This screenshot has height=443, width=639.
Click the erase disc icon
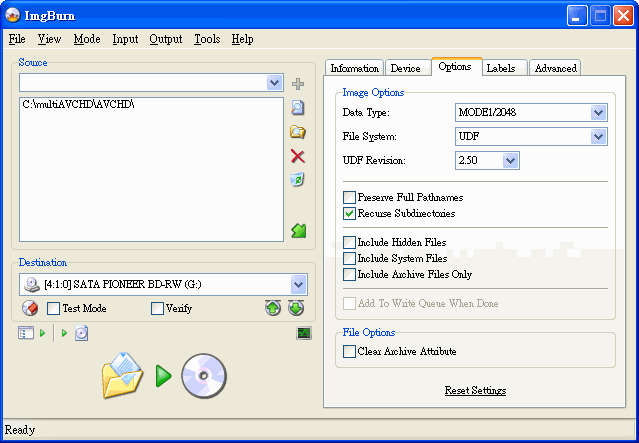click(30, 308)
